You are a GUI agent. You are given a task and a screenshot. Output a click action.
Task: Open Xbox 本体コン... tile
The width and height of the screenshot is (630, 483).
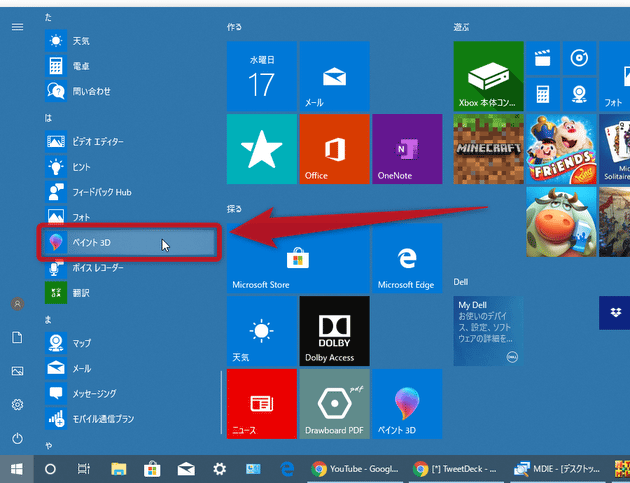489,76
